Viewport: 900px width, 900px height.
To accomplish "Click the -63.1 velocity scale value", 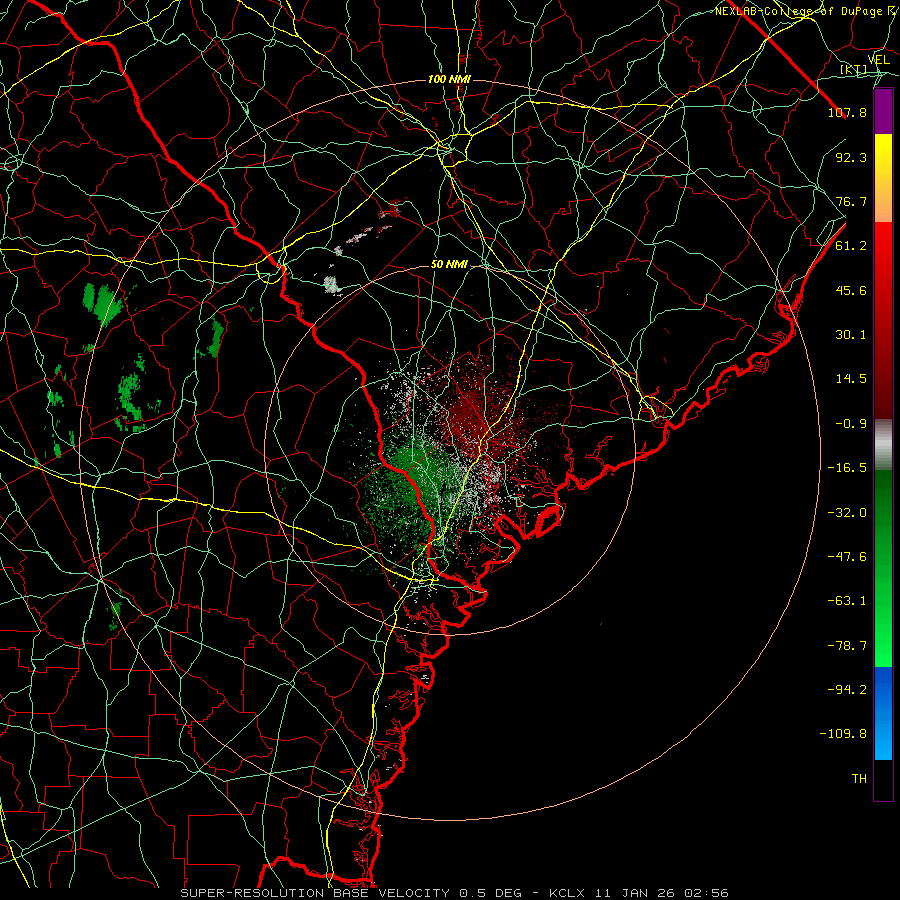I will (847, 601).
